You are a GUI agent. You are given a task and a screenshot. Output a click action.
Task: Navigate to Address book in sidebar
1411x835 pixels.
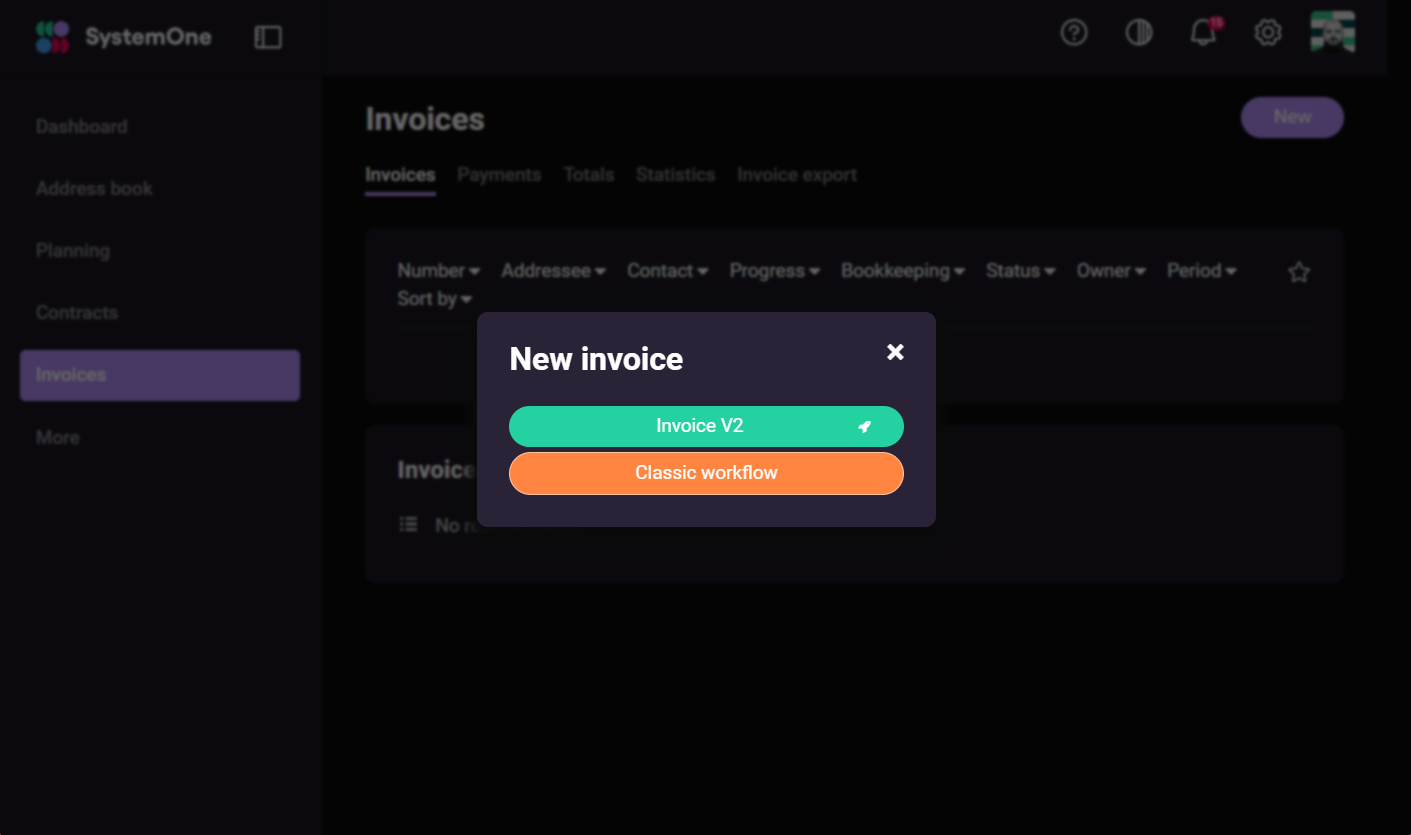point(93,188)
